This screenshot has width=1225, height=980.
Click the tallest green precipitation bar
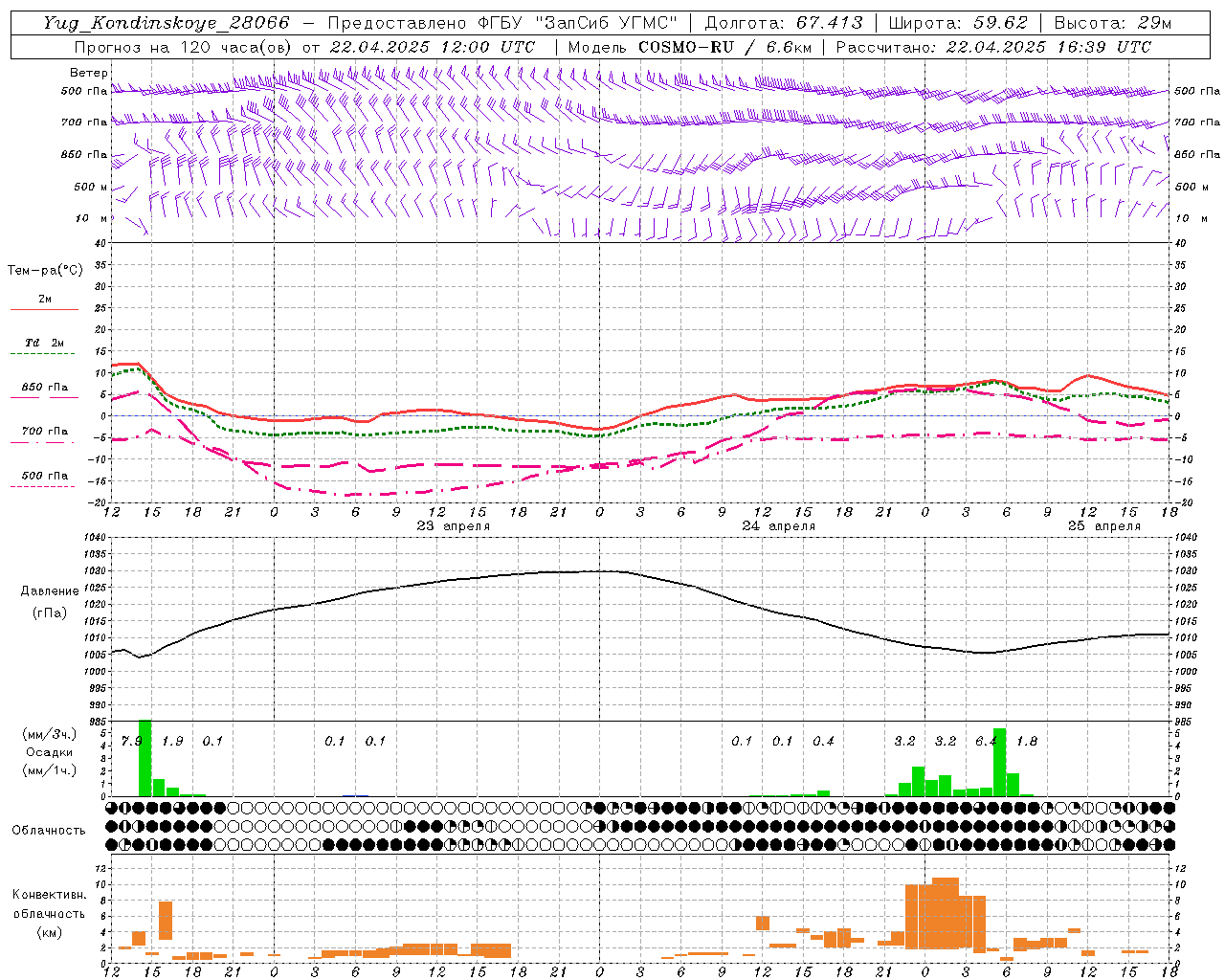145,758
